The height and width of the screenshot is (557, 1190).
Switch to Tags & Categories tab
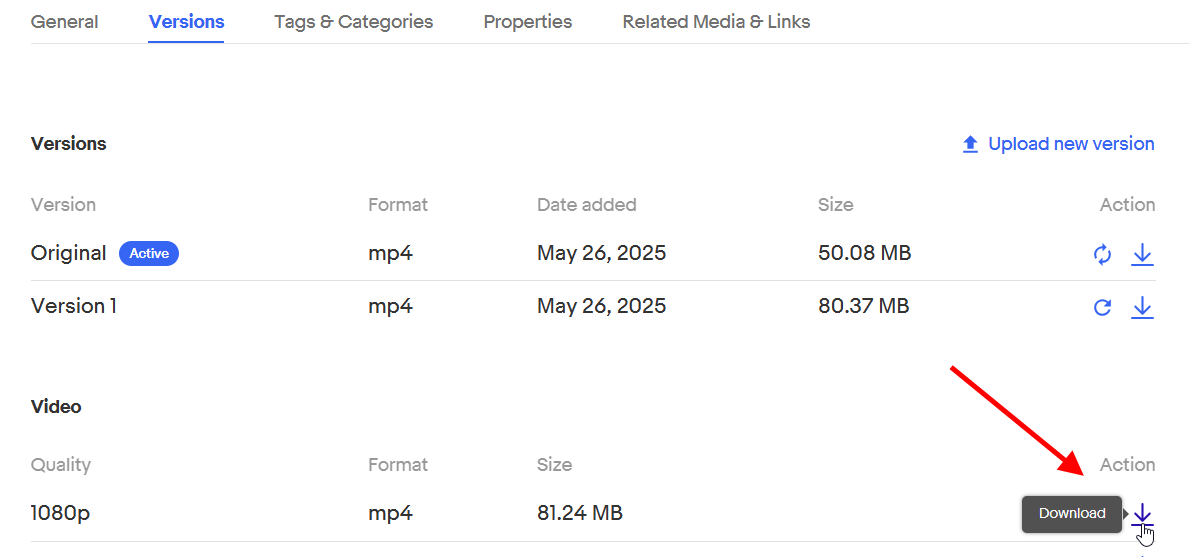[x=354, y=22]
